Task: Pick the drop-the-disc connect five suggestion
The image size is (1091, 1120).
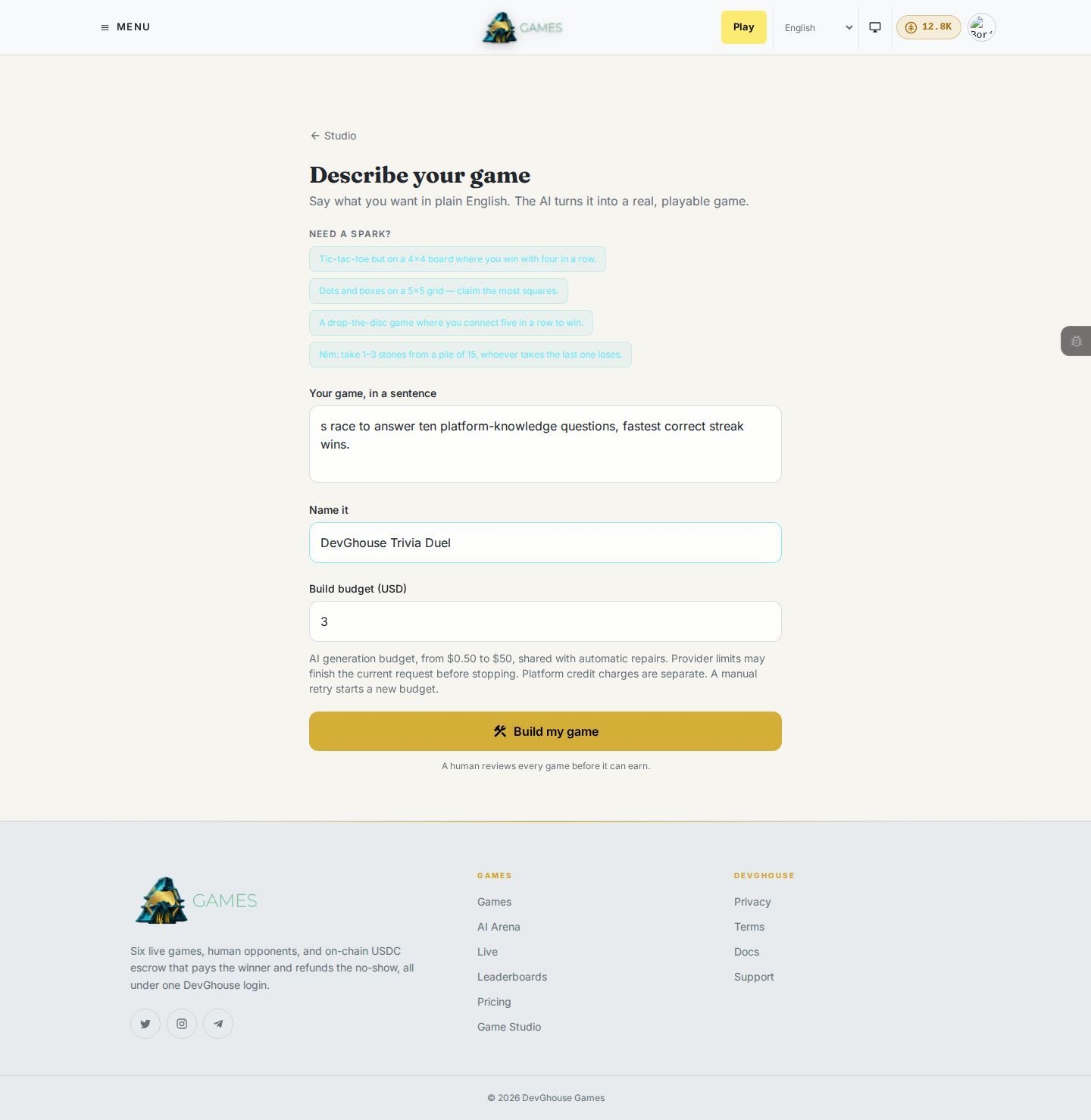Action: 451,323
